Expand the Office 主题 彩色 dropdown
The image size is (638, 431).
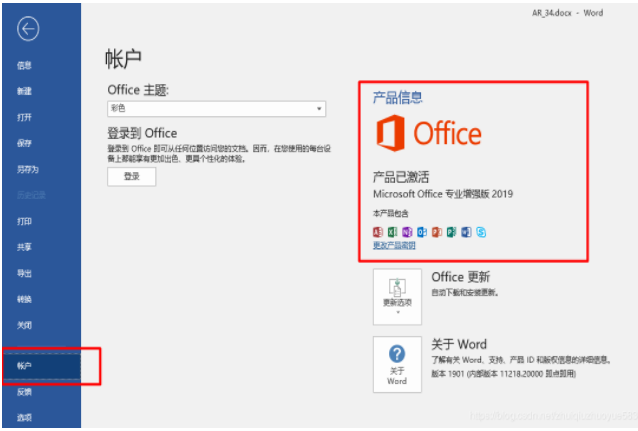tap(216, 109)
